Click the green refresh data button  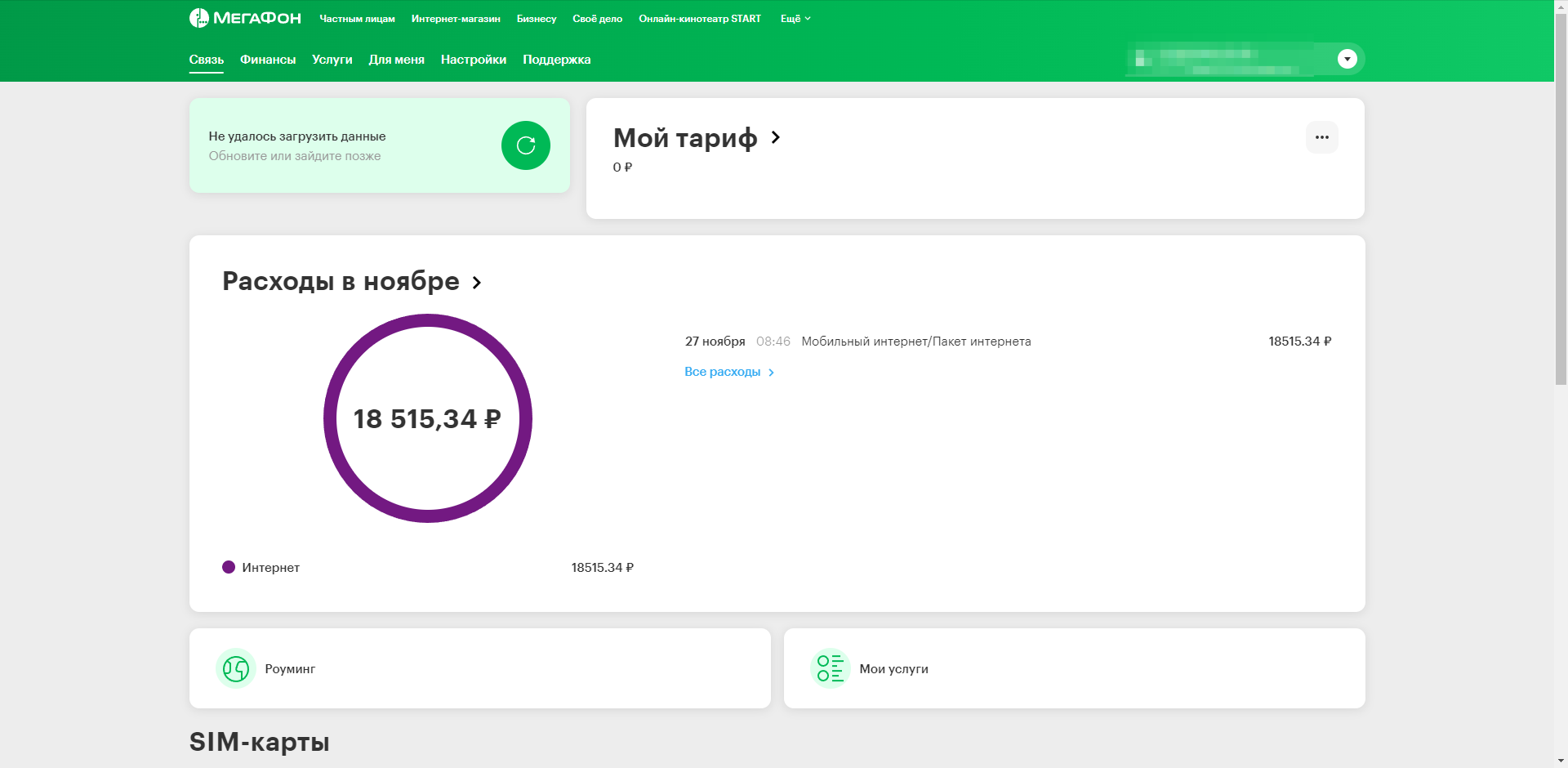click(x=526, y=145)
